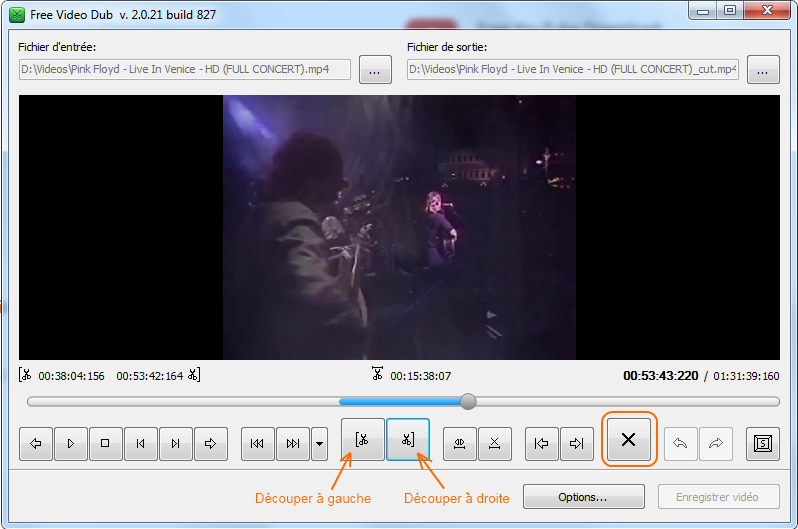The width and height of the screenshot is (798, 529).
Task: Click the cut left scissors button
Action: [362, 439]
